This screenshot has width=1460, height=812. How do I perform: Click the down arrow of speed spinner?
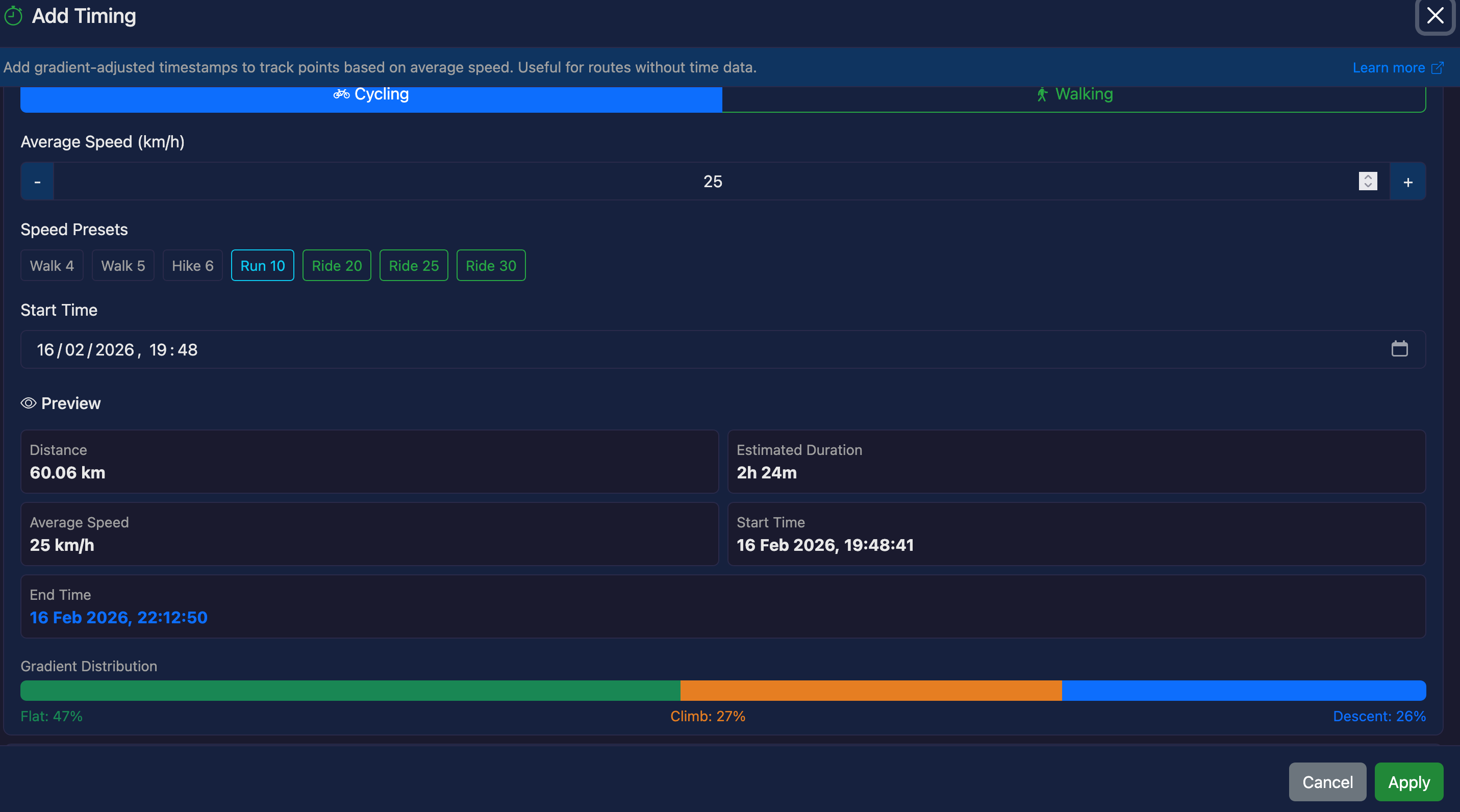click(1367, 186)
